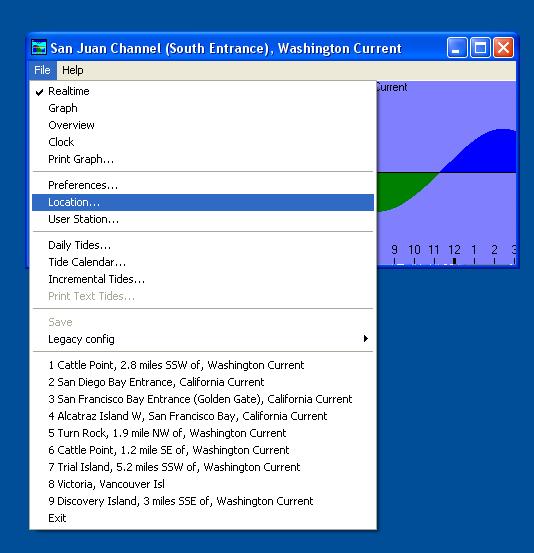
Task: Click the 12 o'clock marker on time axis
Action: point(454,250)
